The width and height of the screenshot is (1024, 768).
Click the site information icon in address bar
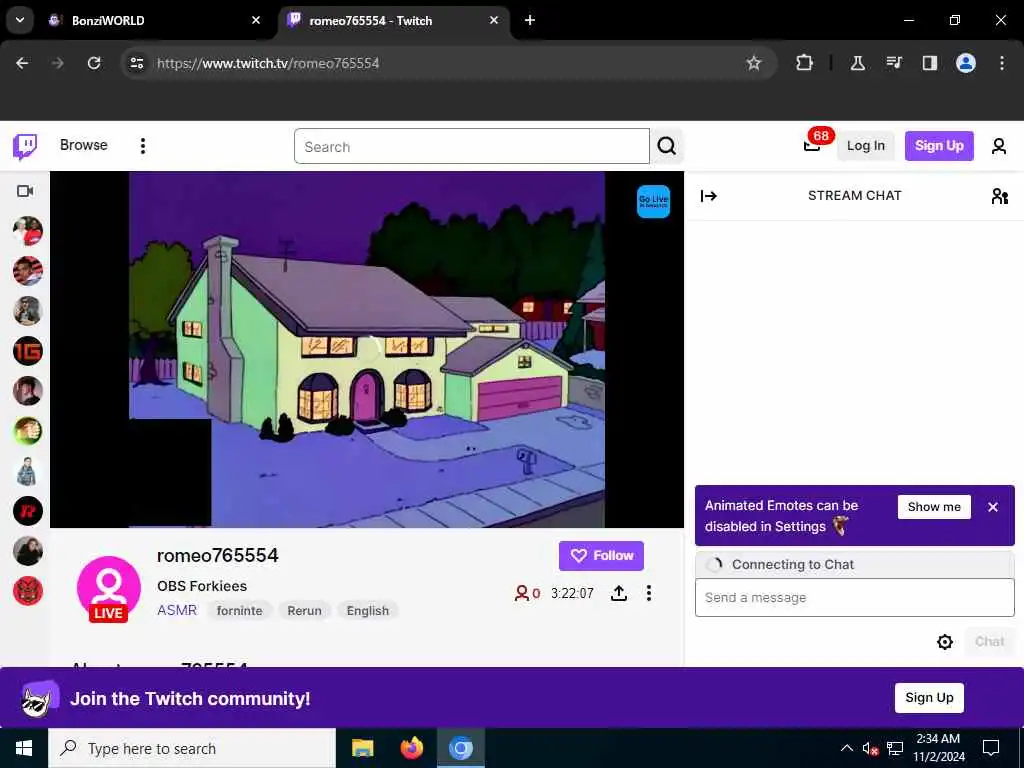coord(136,63)
